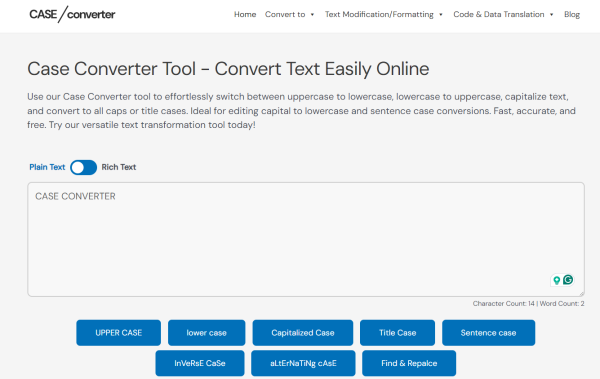The width and height of the screenshot is (600, 379).
Task: Click the text area resize handle corner
Action: pyautogui.click(x=582, y=294)
